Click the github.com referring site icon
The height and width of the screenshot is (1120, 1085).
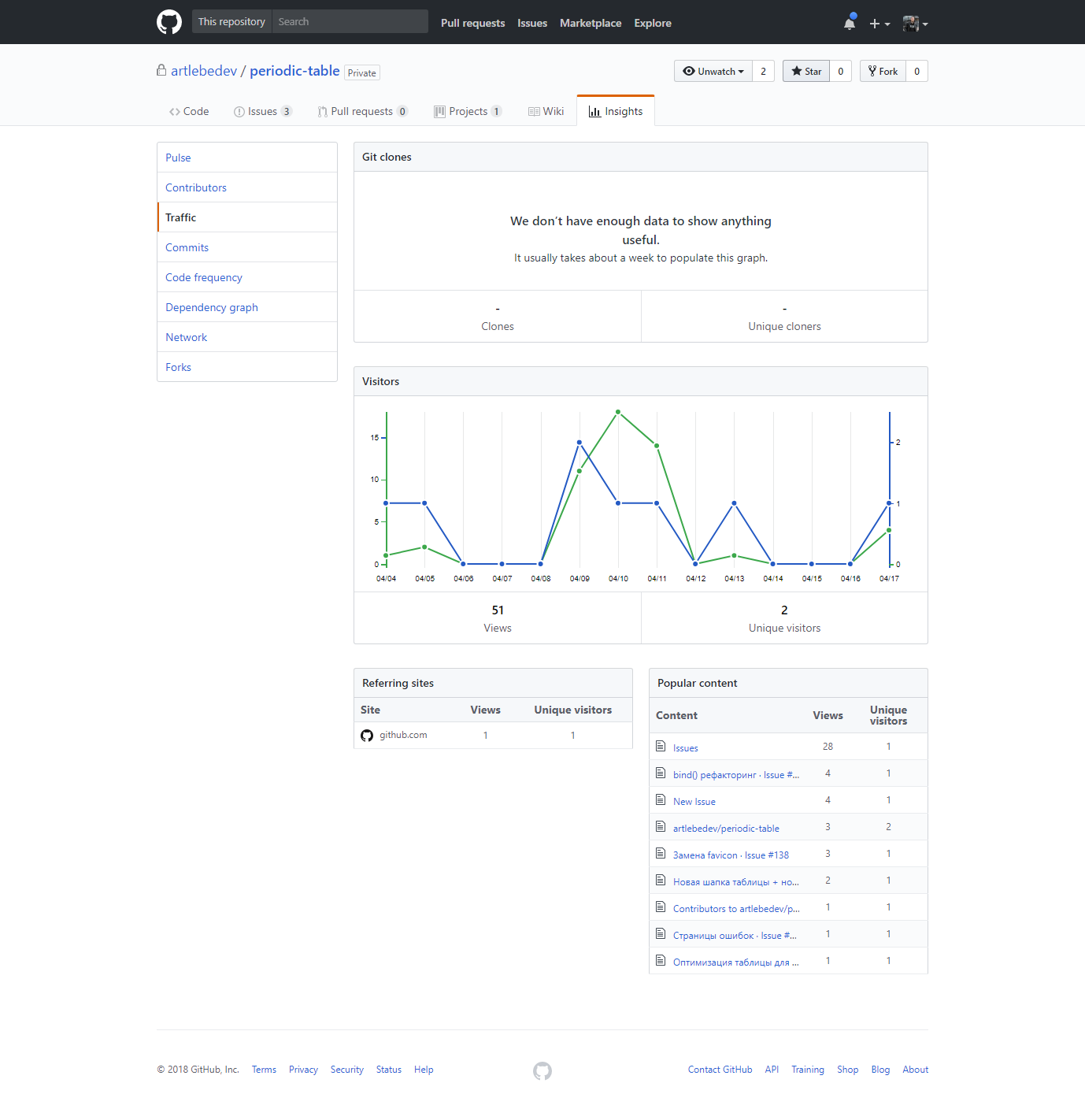coord(367,736)
